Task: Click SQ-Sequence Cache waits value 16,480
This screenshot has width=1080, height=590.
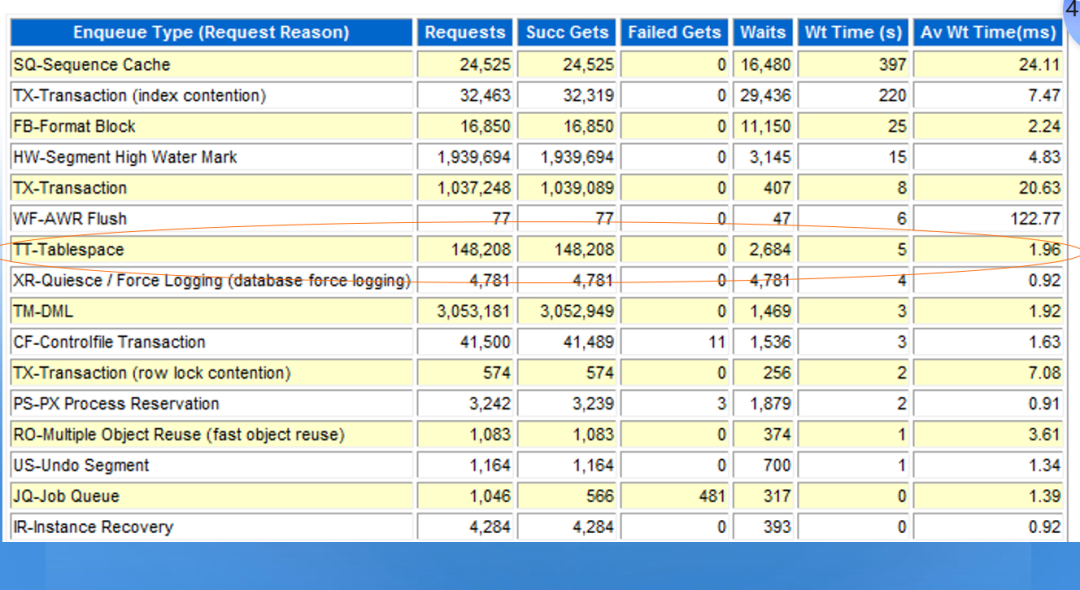Action: pos(766,65)
